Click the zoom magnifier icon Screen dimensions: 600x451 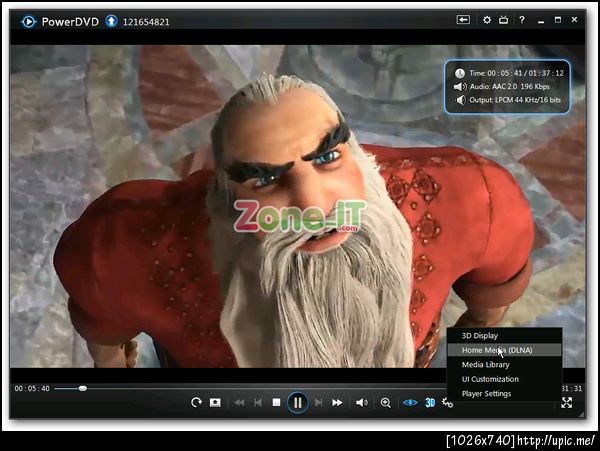(386, 402)
